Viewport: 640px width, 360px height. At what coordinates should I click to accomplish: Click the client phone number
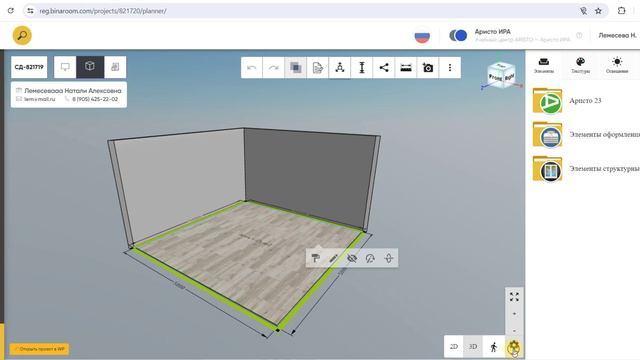point(95,99)
